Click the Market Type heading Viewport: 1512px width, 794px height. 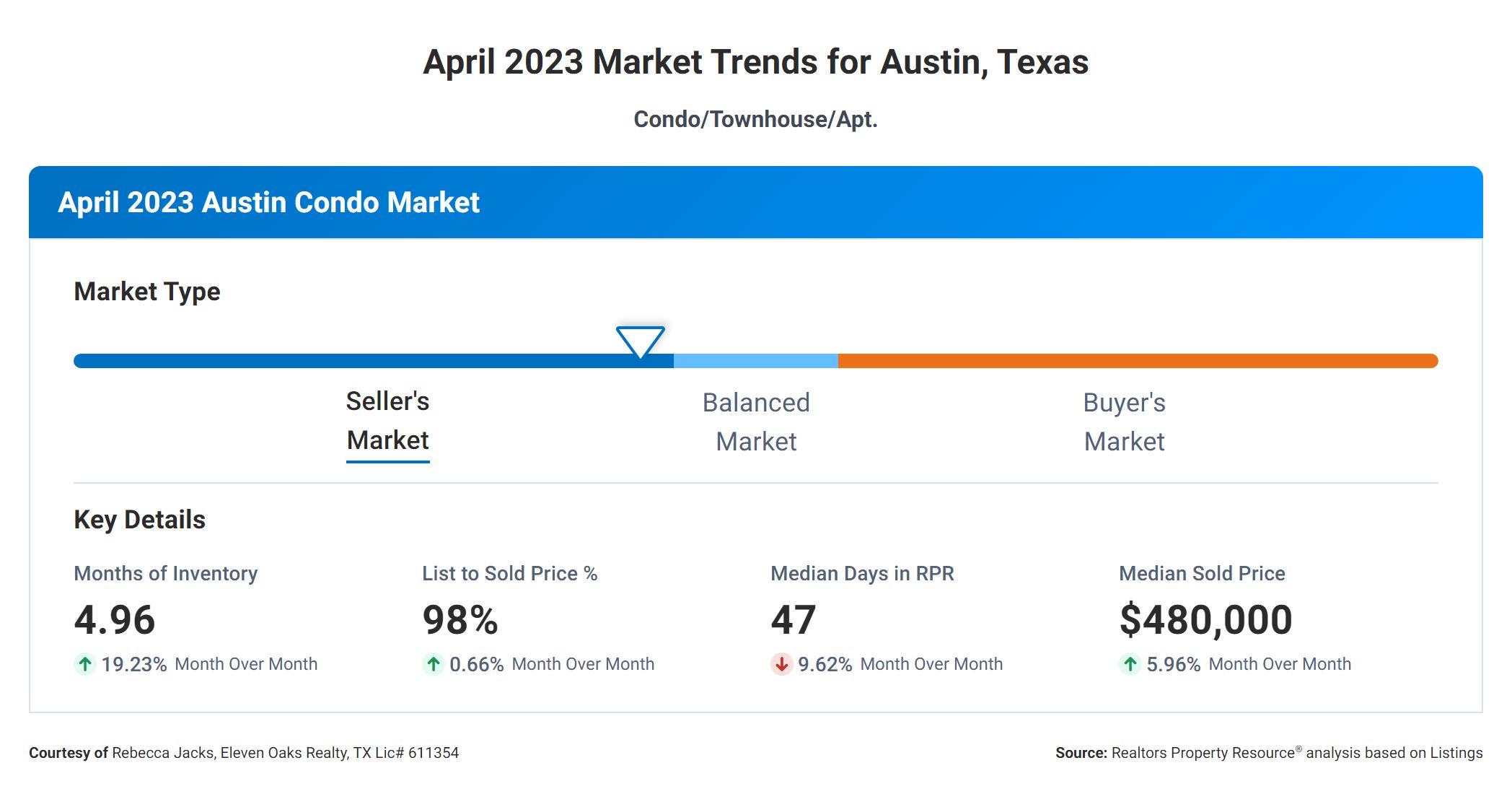click(x=147, y=292)
